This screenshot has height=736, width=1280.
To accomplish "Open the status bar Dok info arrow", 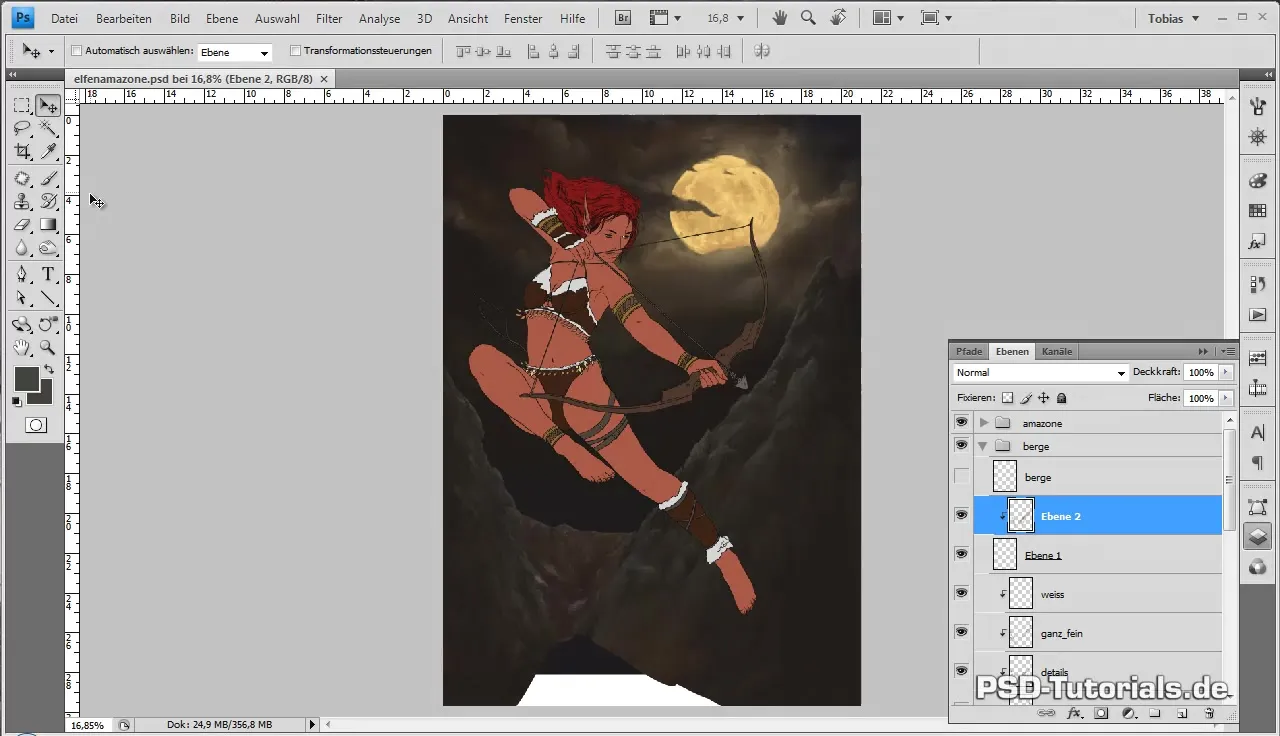I will point(313,724).
